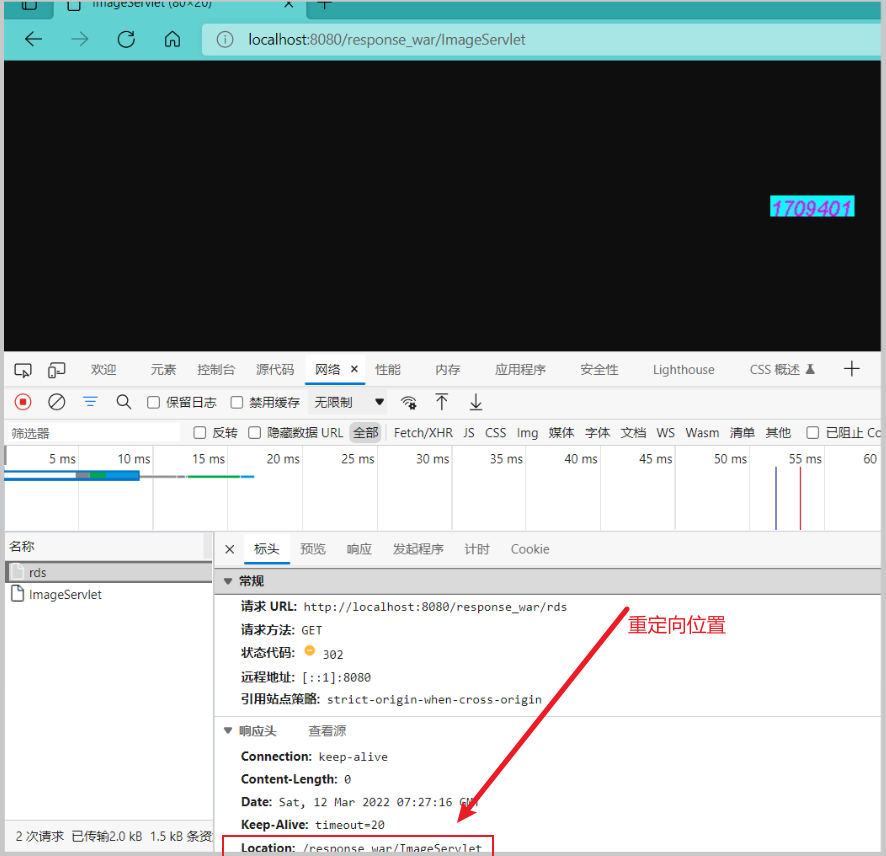Filter by Wasm requests
Viewport: 886px width, 856px height.
(702, 433)
